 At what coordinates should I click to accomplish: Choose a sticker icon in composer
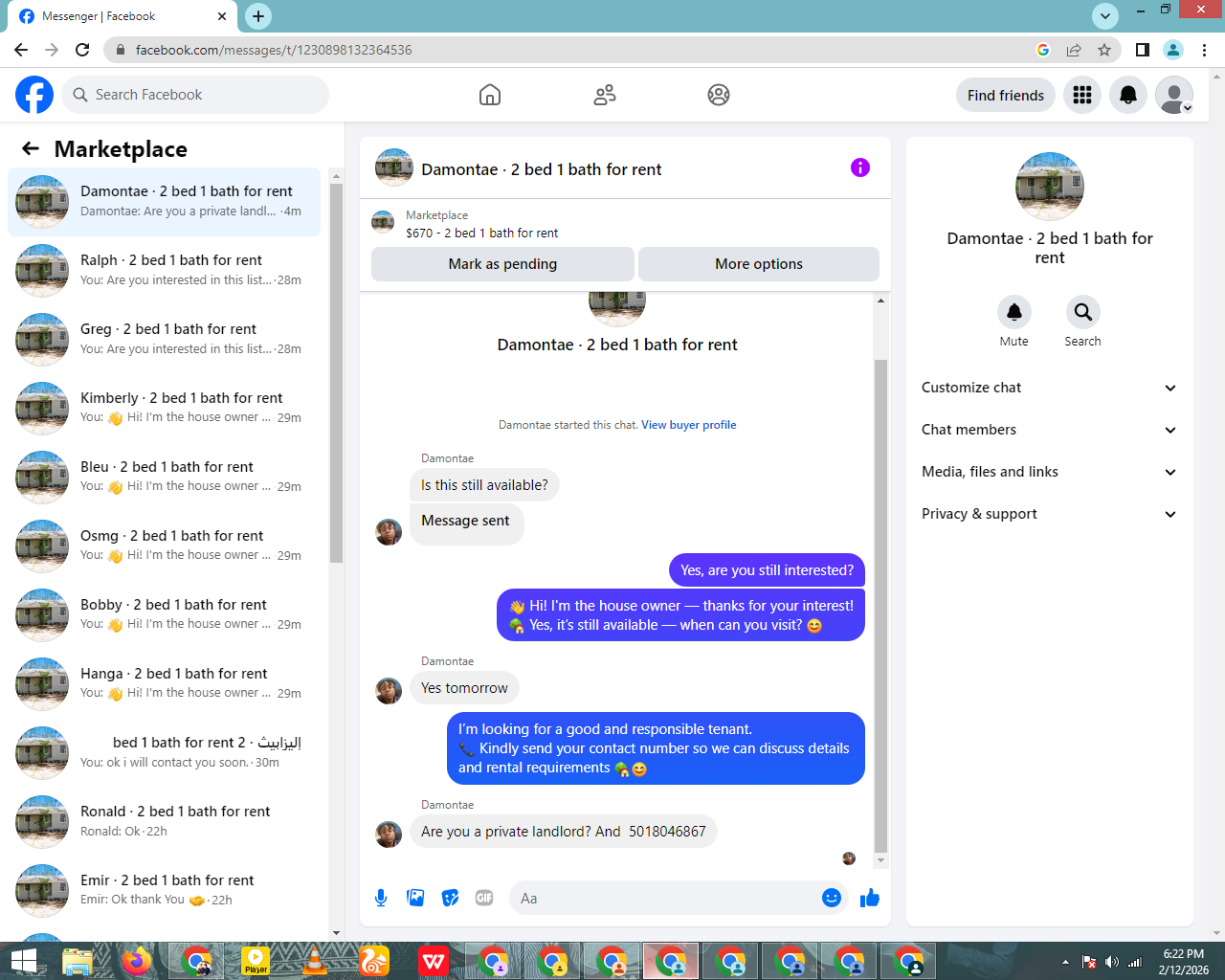point(450,898)
